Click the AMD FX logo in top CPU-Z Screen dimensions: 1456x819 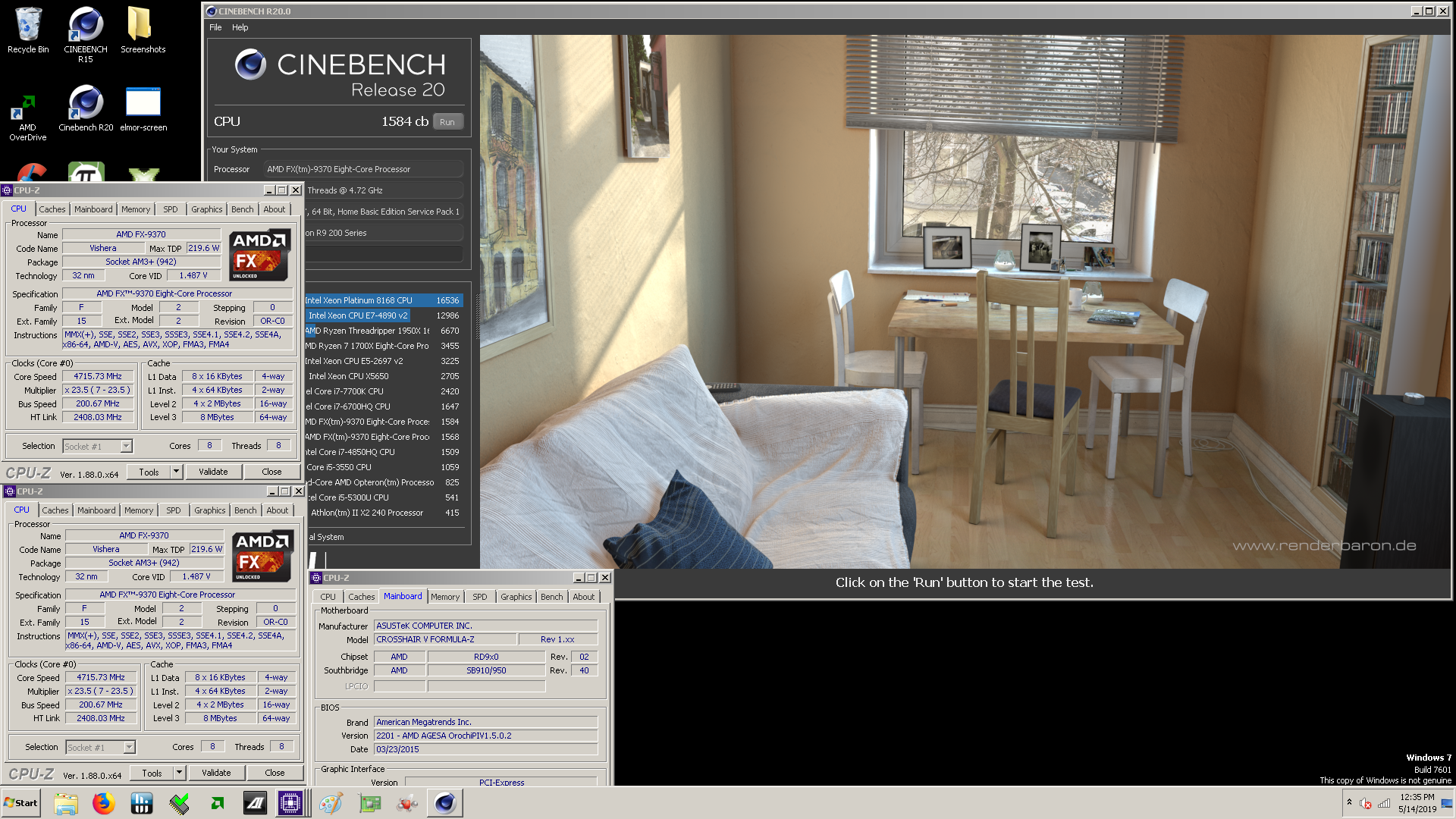pos(260,255)
